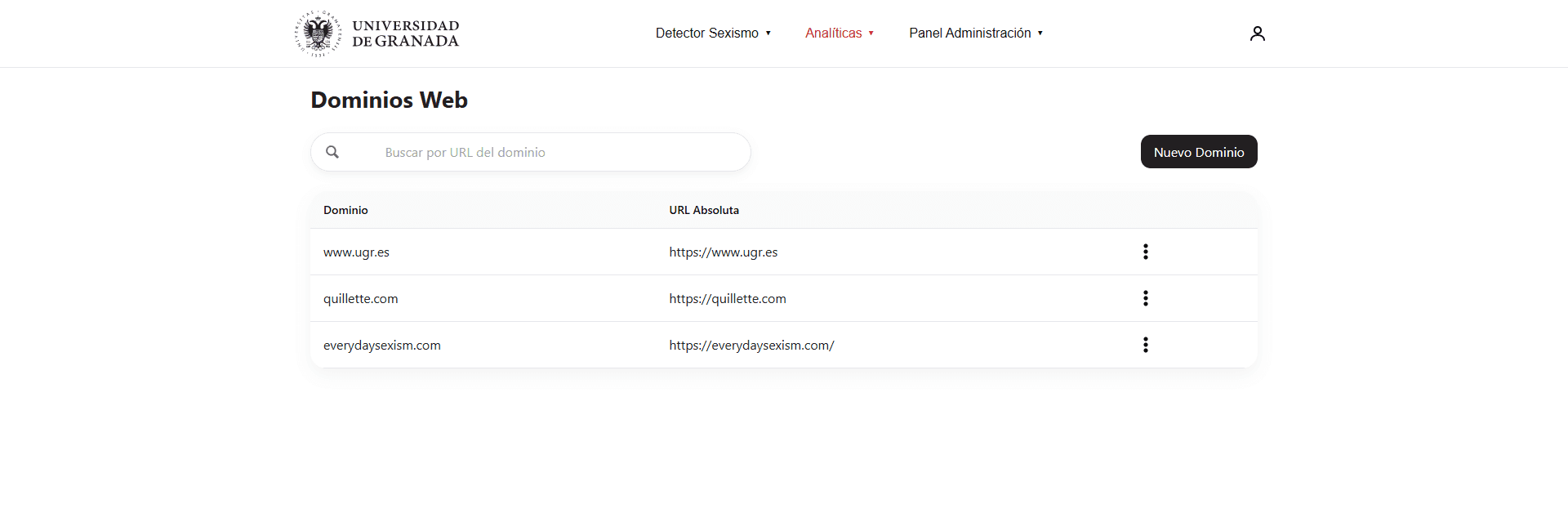Open options menu for everydaysexism.com row

[1146, 345]
